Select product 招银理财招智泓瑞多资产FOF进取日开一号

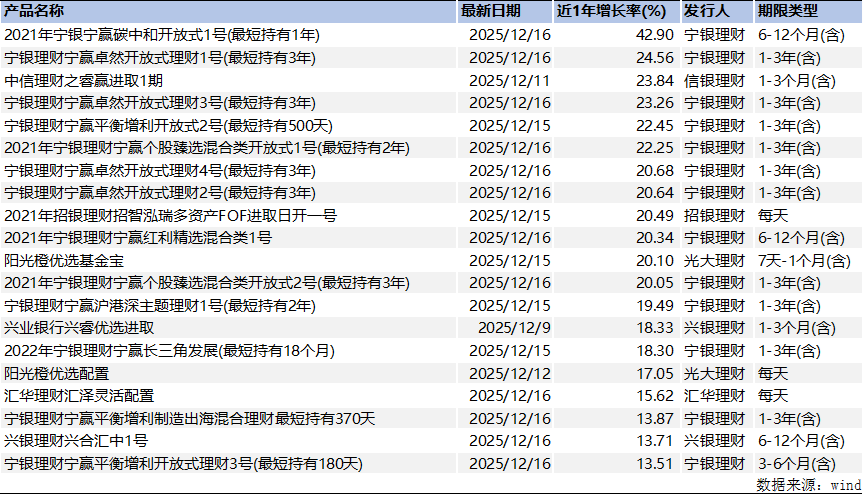(x=170, y=216)
